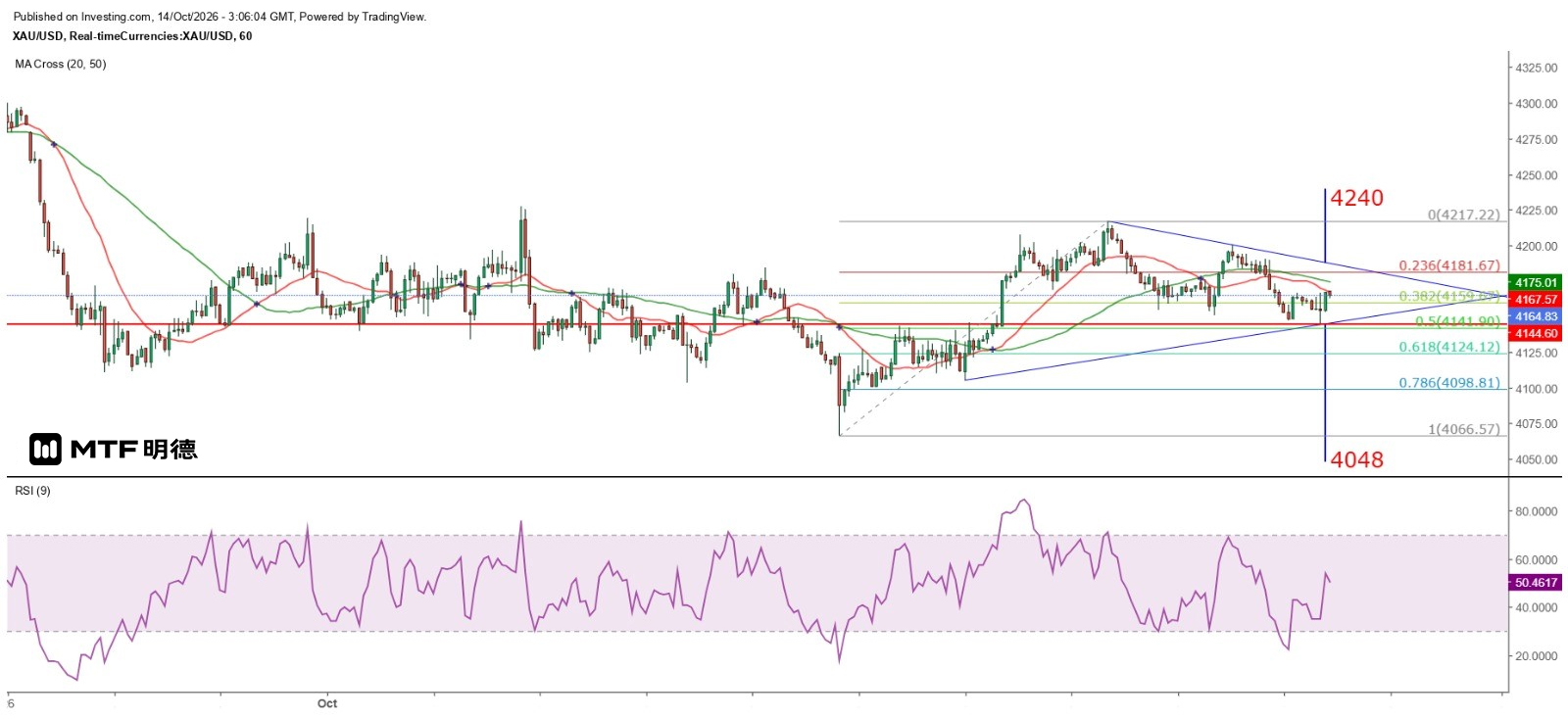The image size is (1568, 719).
Task: Select the 0.786(4098.81) Fibonacci level label
Action: 1448,383
